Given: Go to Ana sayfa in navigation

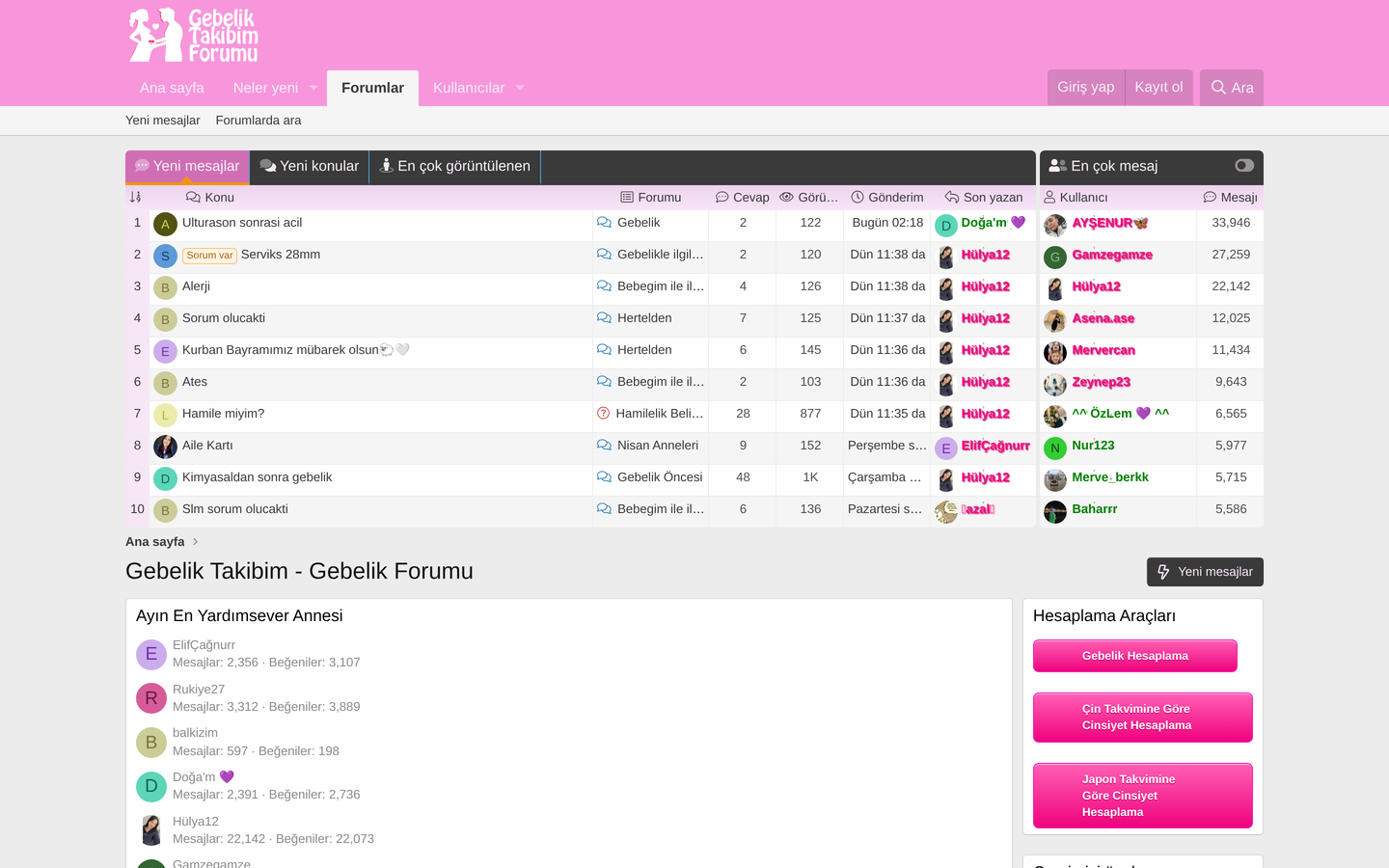Looking at the screenshot, I should pos(172,88).
